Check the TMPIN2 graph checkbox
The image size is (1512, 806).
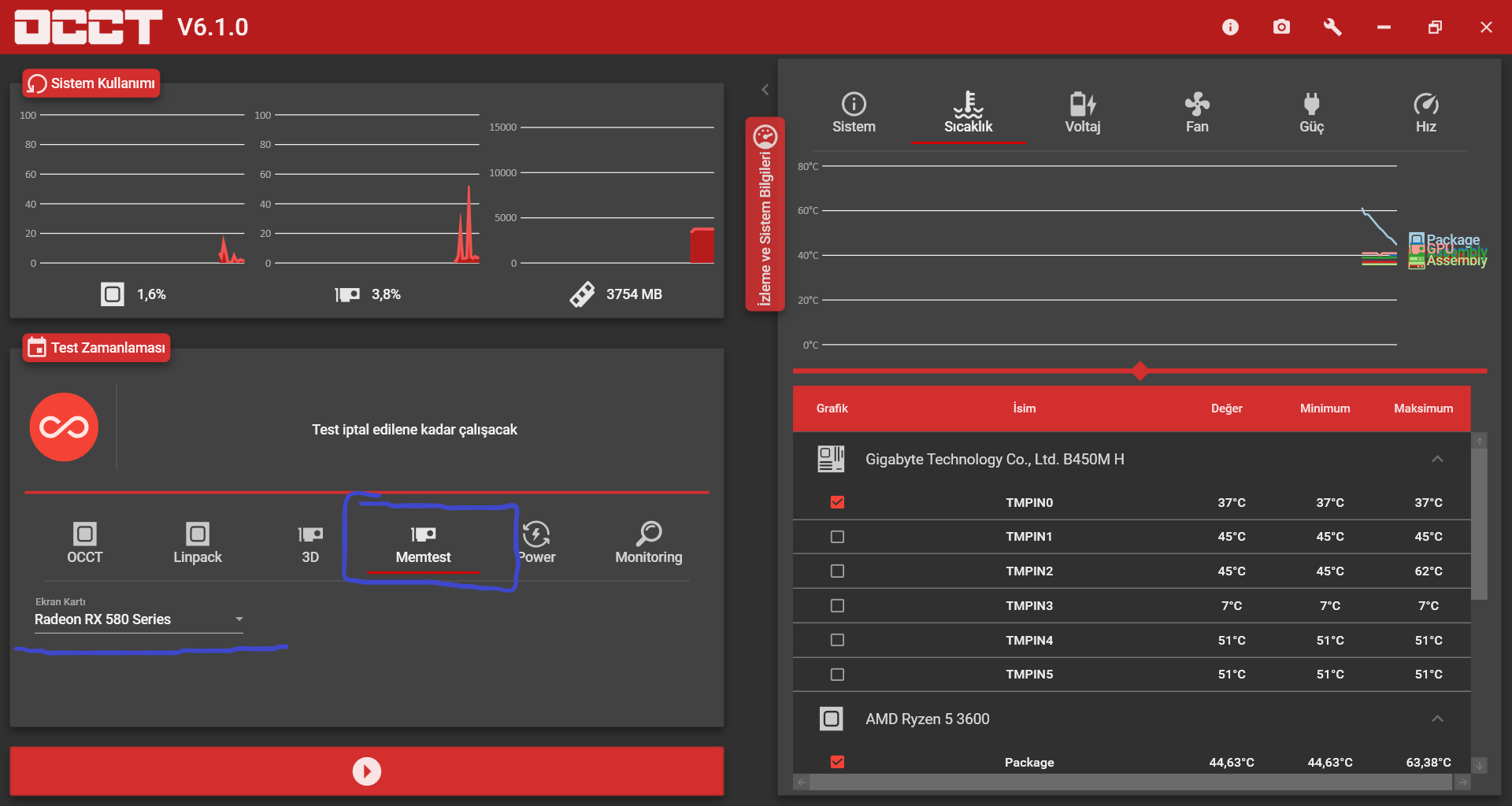pyautogui.click(x=837, y=571)
